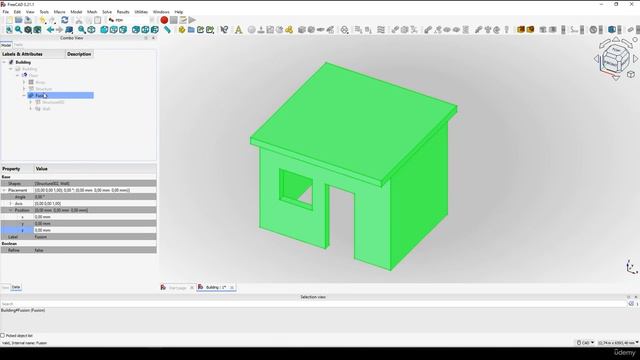Click the Text annotation A icon

[238, 30]
